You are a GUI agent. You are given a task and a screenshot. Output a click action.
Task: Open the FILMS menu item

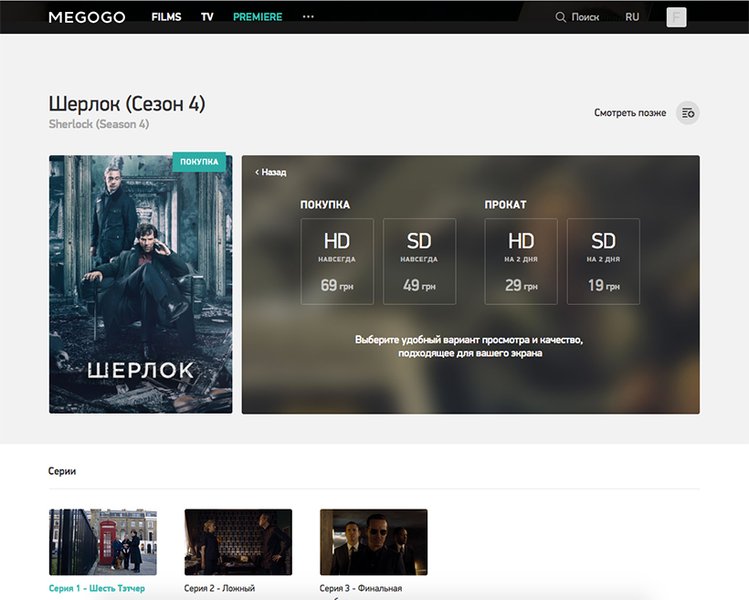(x=166, y=17)
